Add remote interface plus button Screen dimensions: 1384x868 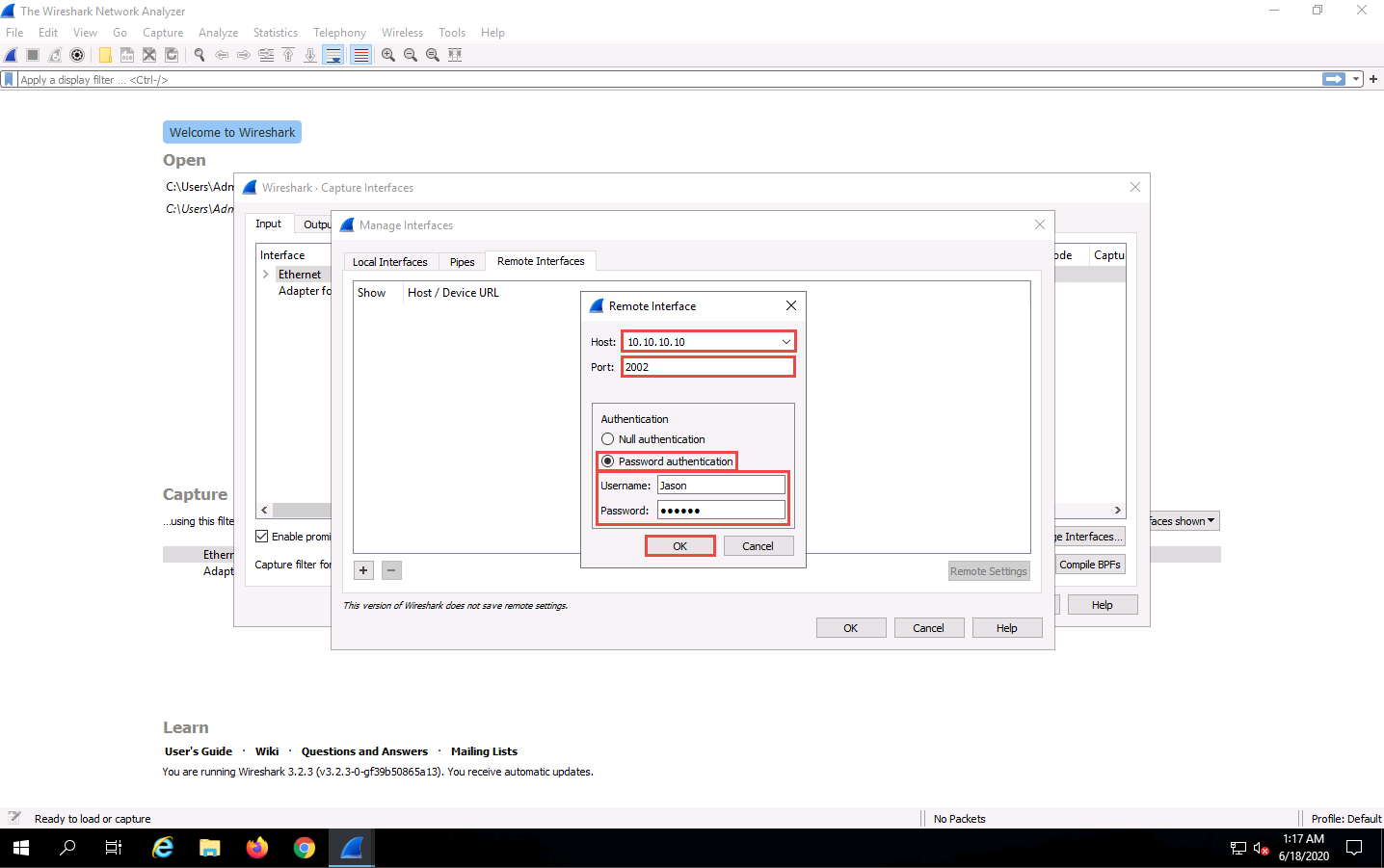(363, 570)
